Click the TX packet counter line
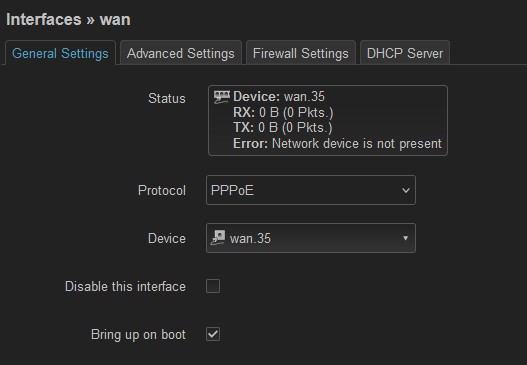Screen dimensions: 527x365 point(283,128)
